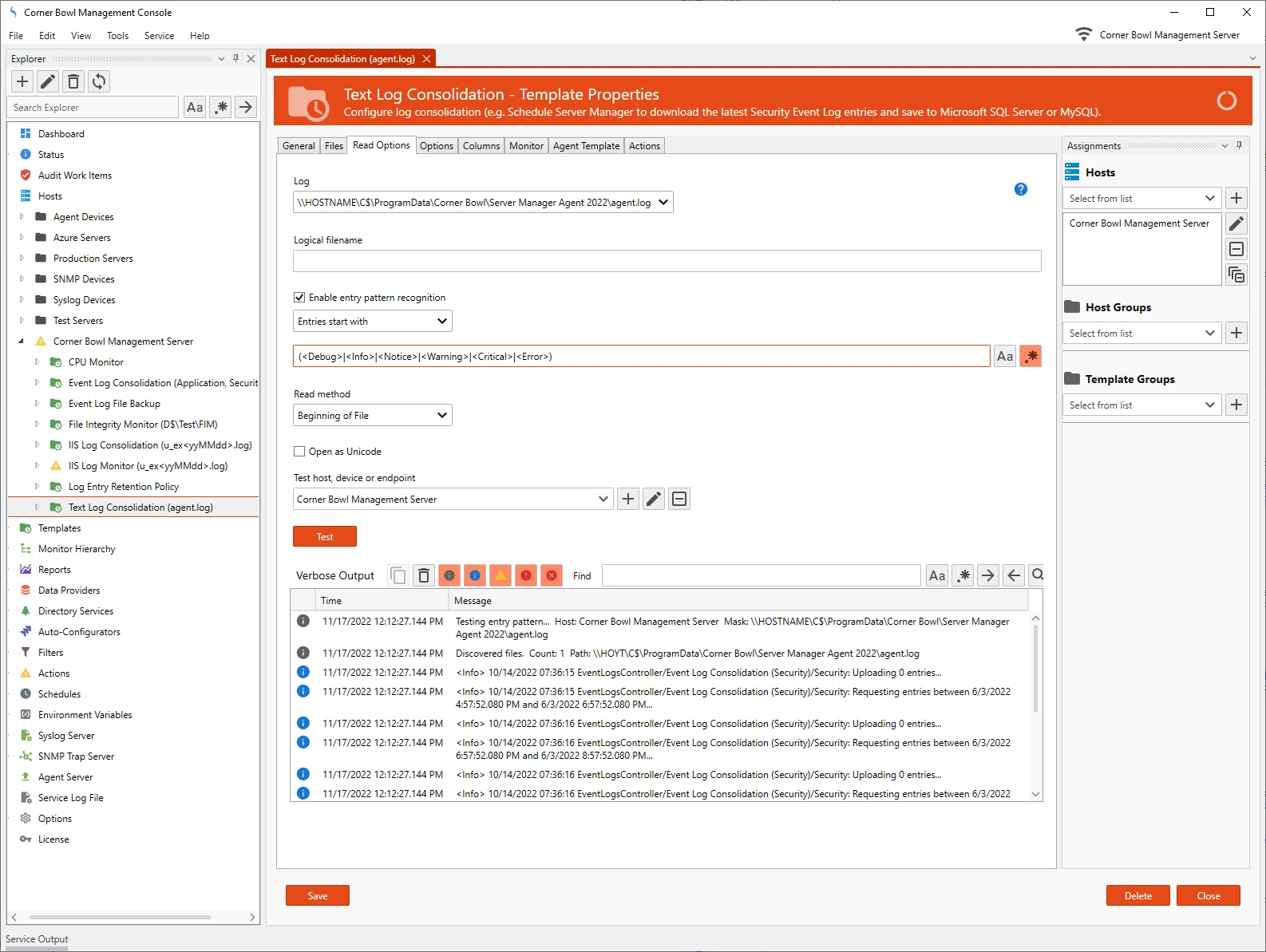Clear verbose output with trash icon

[424, 575]
